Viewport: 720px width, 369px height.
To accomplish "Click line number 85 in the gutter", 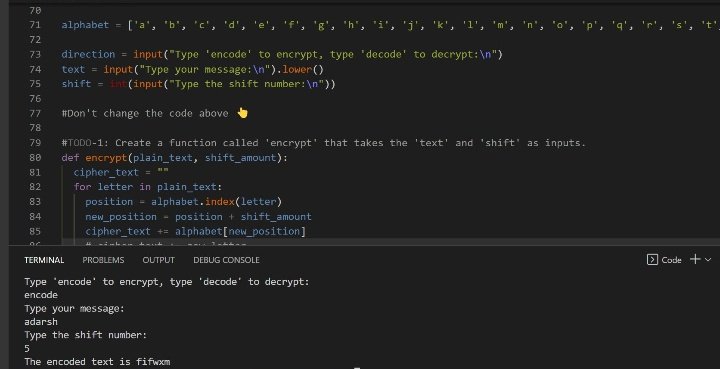I will [x=35, y=231].
